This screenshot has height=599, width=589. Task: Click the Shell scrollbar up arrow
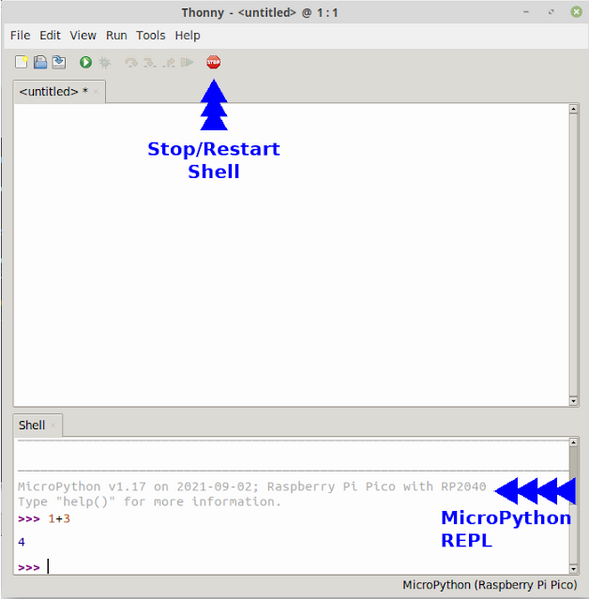click(573, 442)
